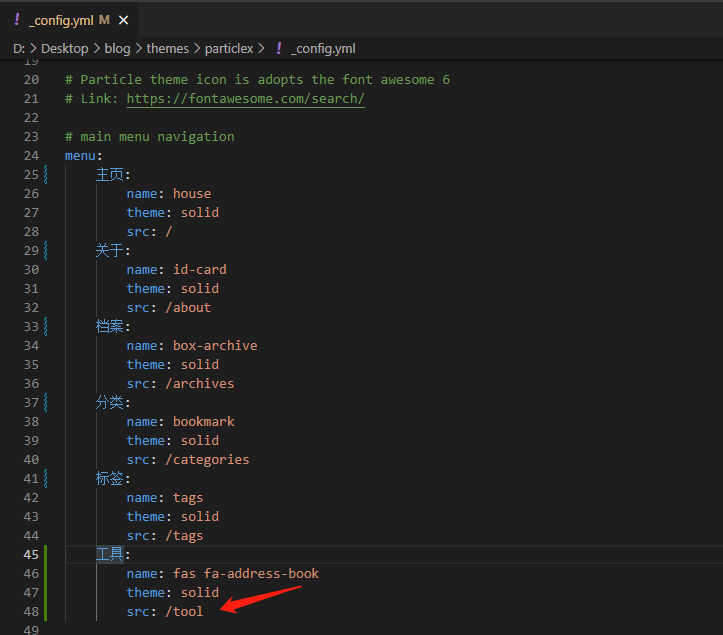
Task: Open the themes breadcrumb segment
Action: pos(167,48)
